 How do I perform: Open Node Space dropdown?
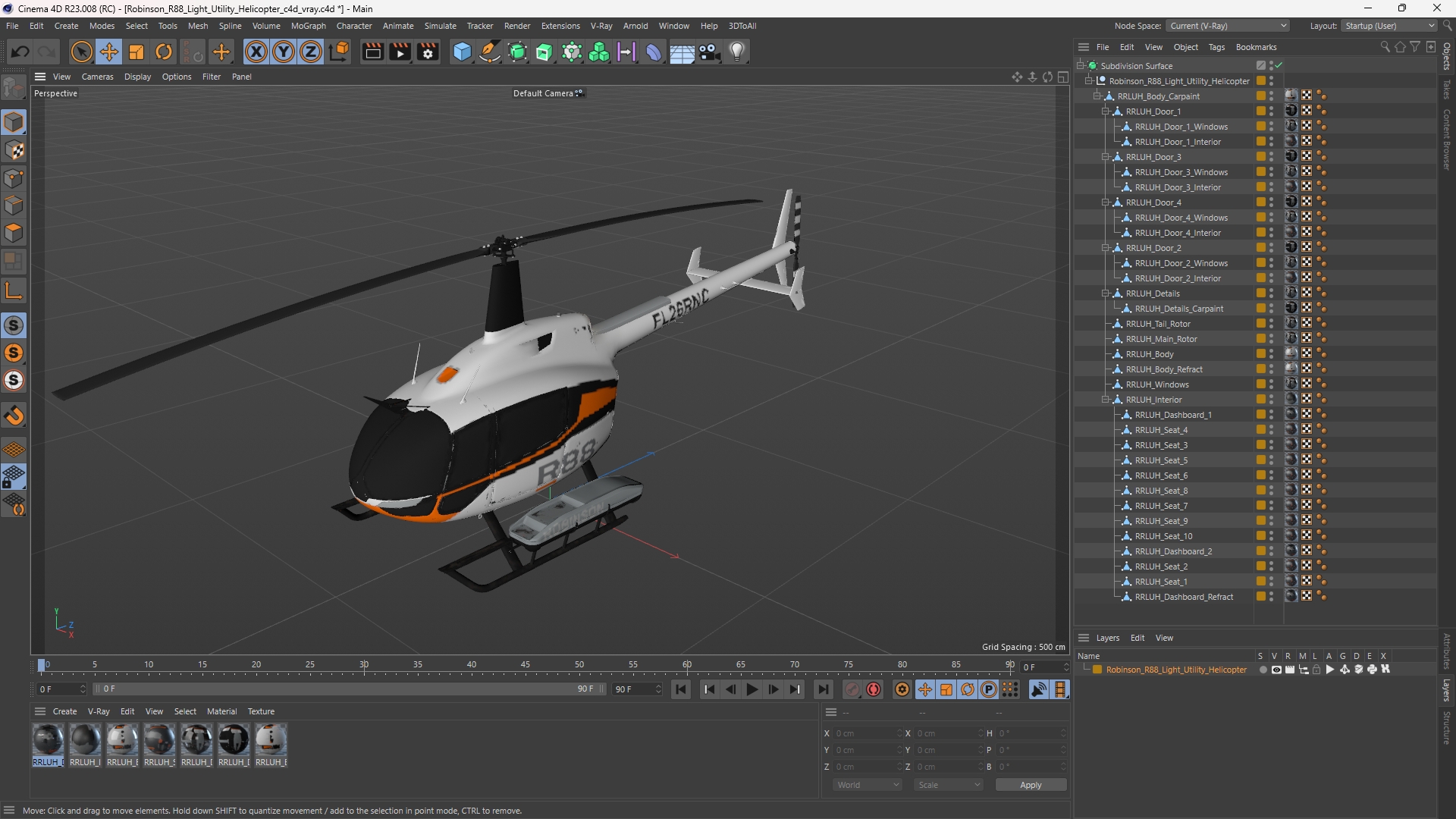(x=1228, y=26)
